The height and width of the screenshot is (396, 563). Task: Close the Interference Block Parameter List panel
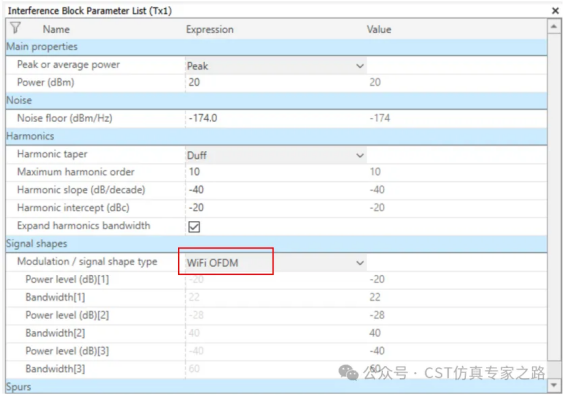555,11
